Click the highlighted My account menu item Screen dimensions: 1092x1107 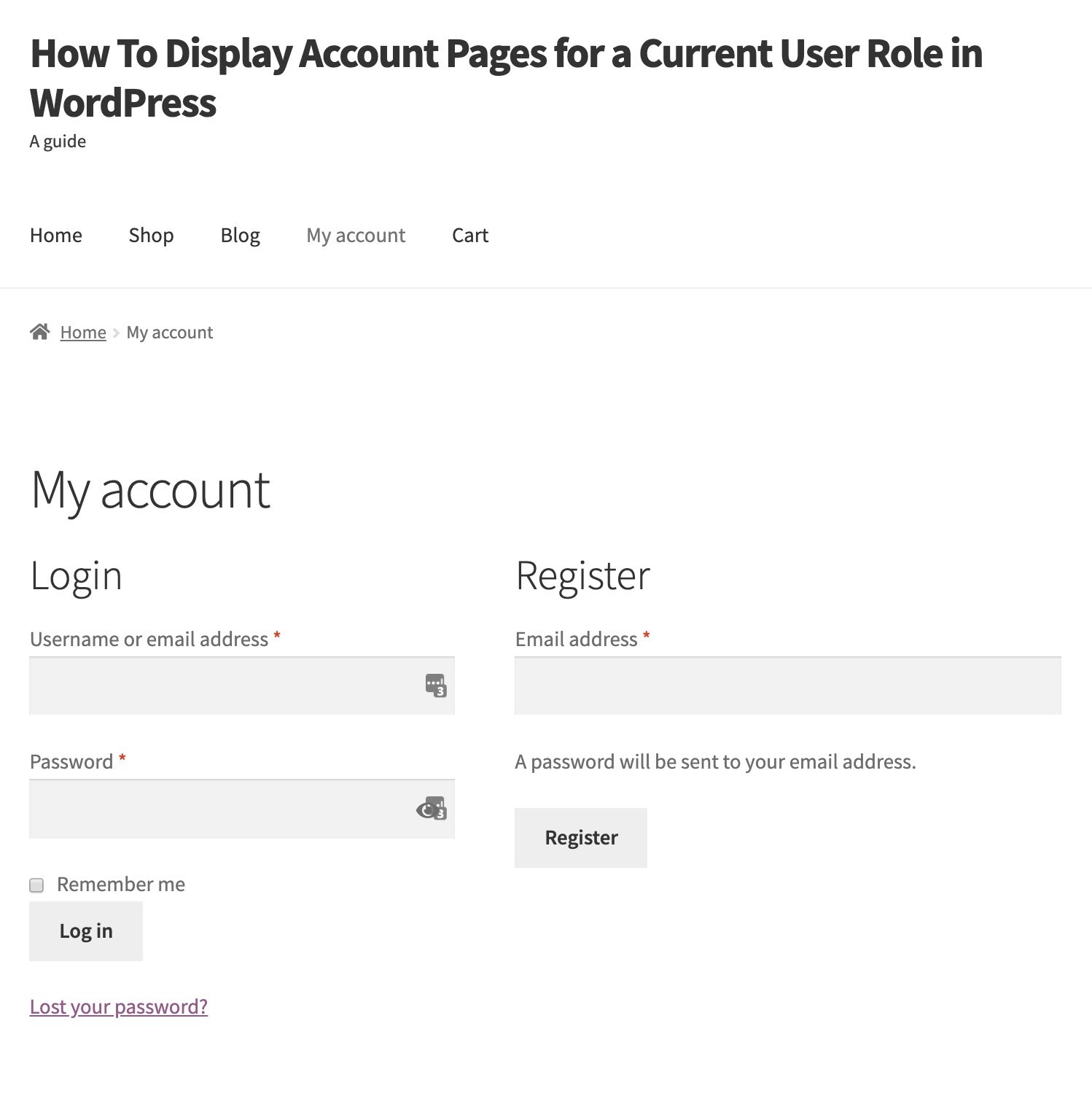355,235
